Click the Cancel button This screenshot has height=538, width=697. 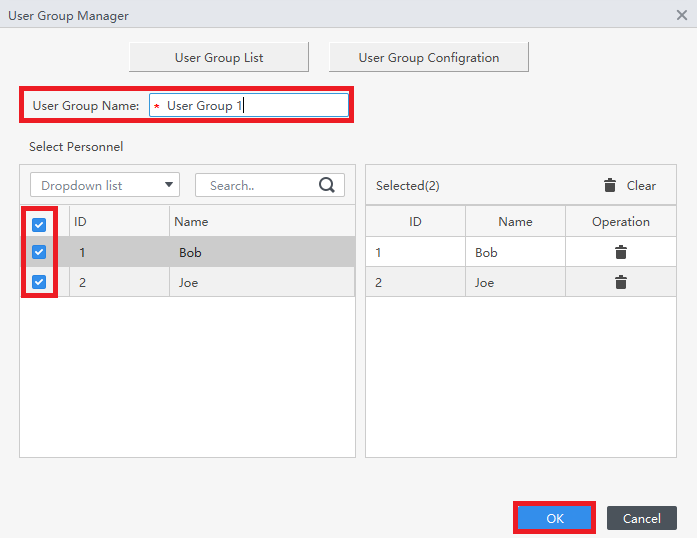coord(641,518)
